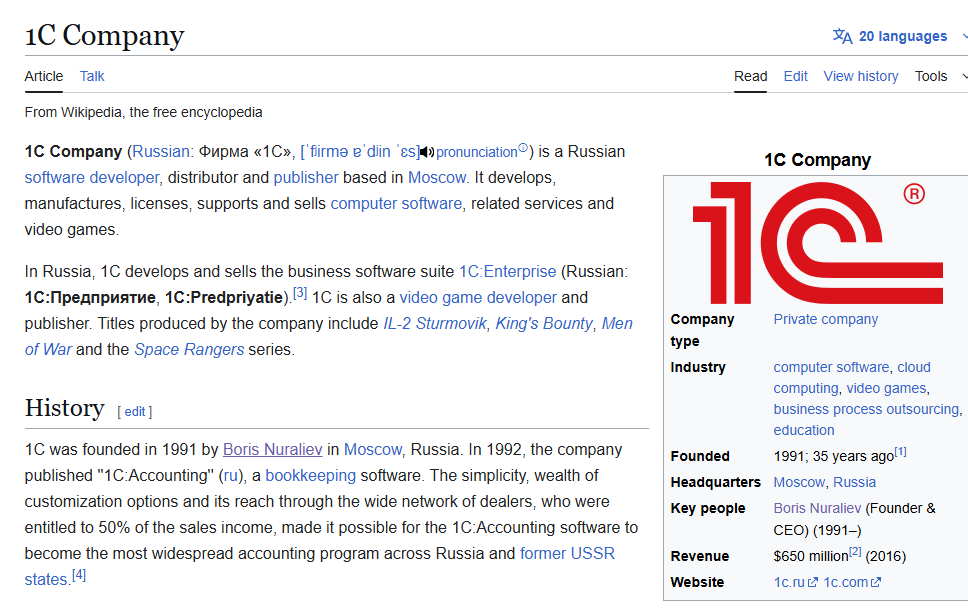The height and width of the screenshot is (608, 968).
Task: Follow the computer software link in intro
Action: pos(396,204)
